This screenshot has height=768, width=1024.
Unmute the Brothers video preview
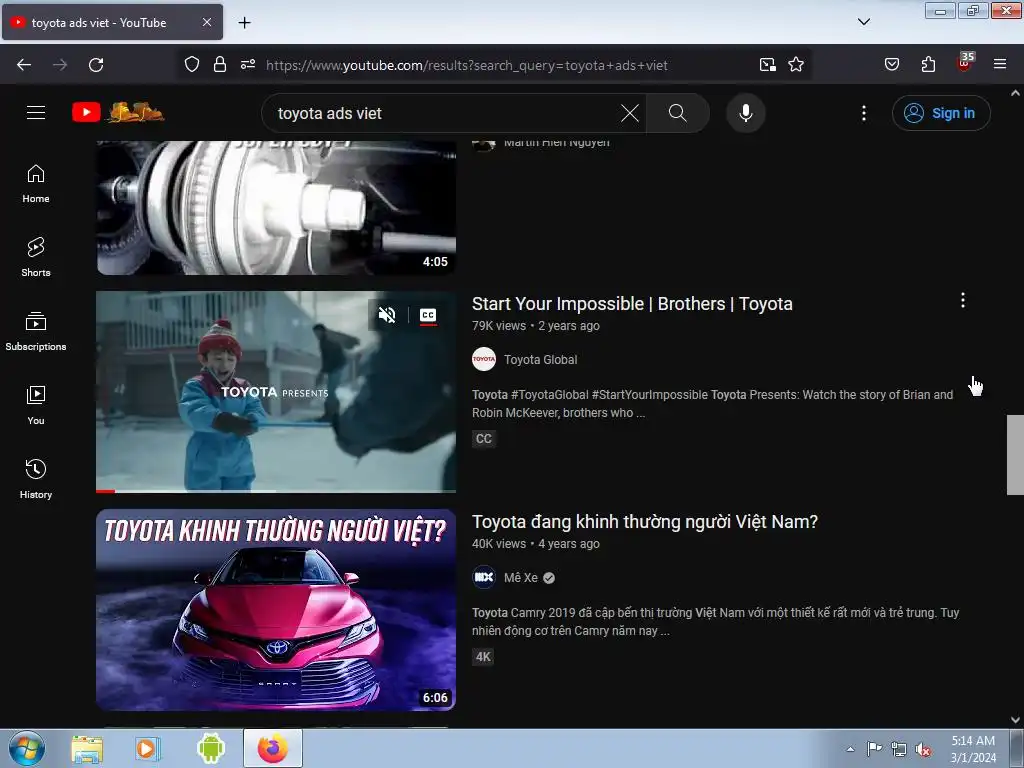coord(387,315)
